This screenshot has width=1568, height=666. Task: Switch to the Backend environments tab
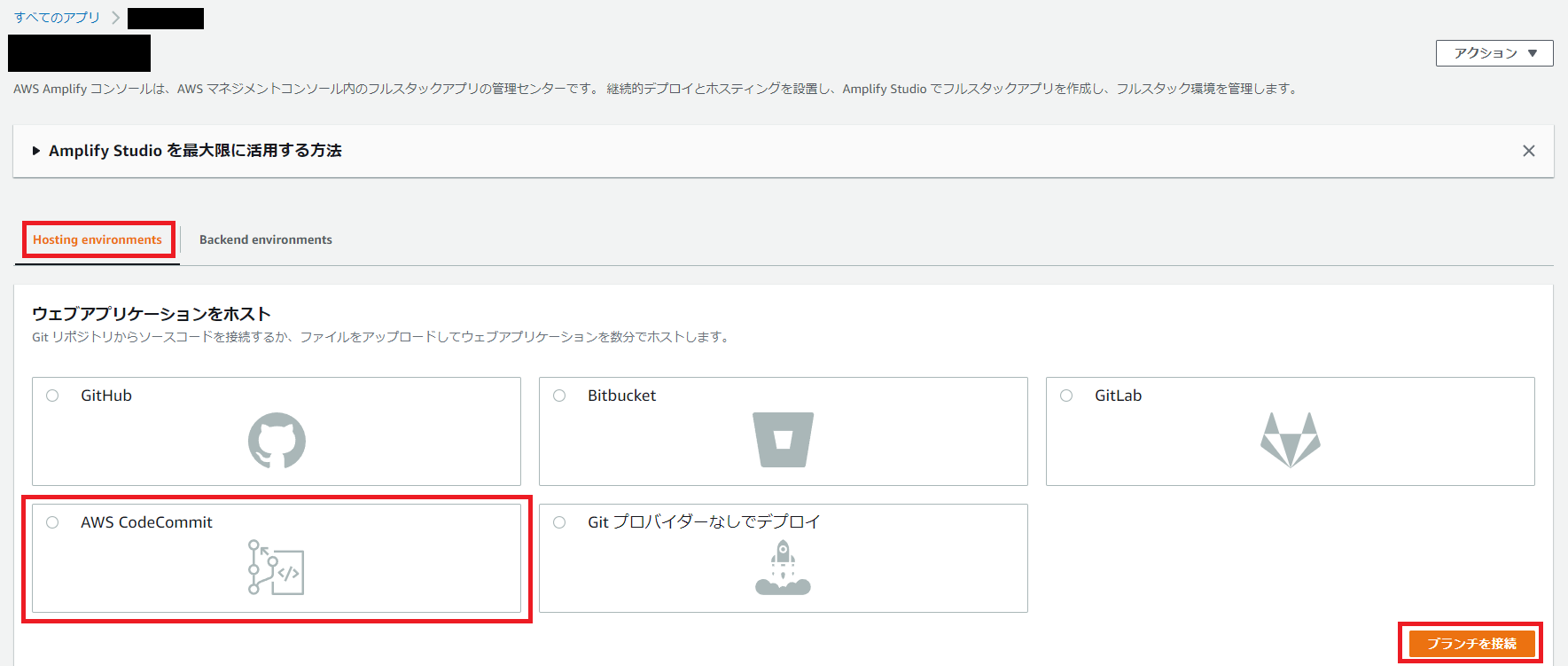pos(266,239)
